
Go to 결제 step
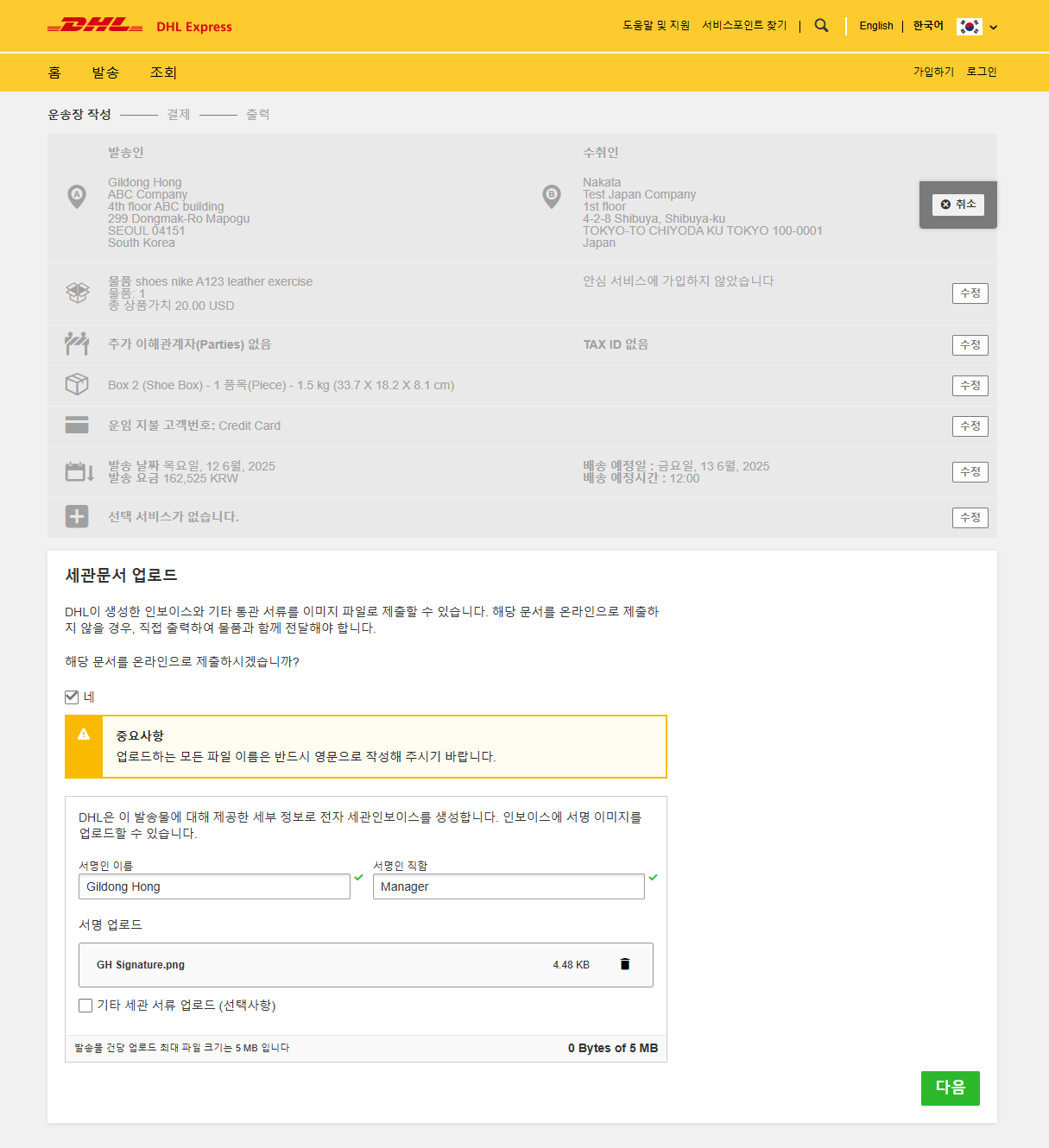[x=179, y=114]
